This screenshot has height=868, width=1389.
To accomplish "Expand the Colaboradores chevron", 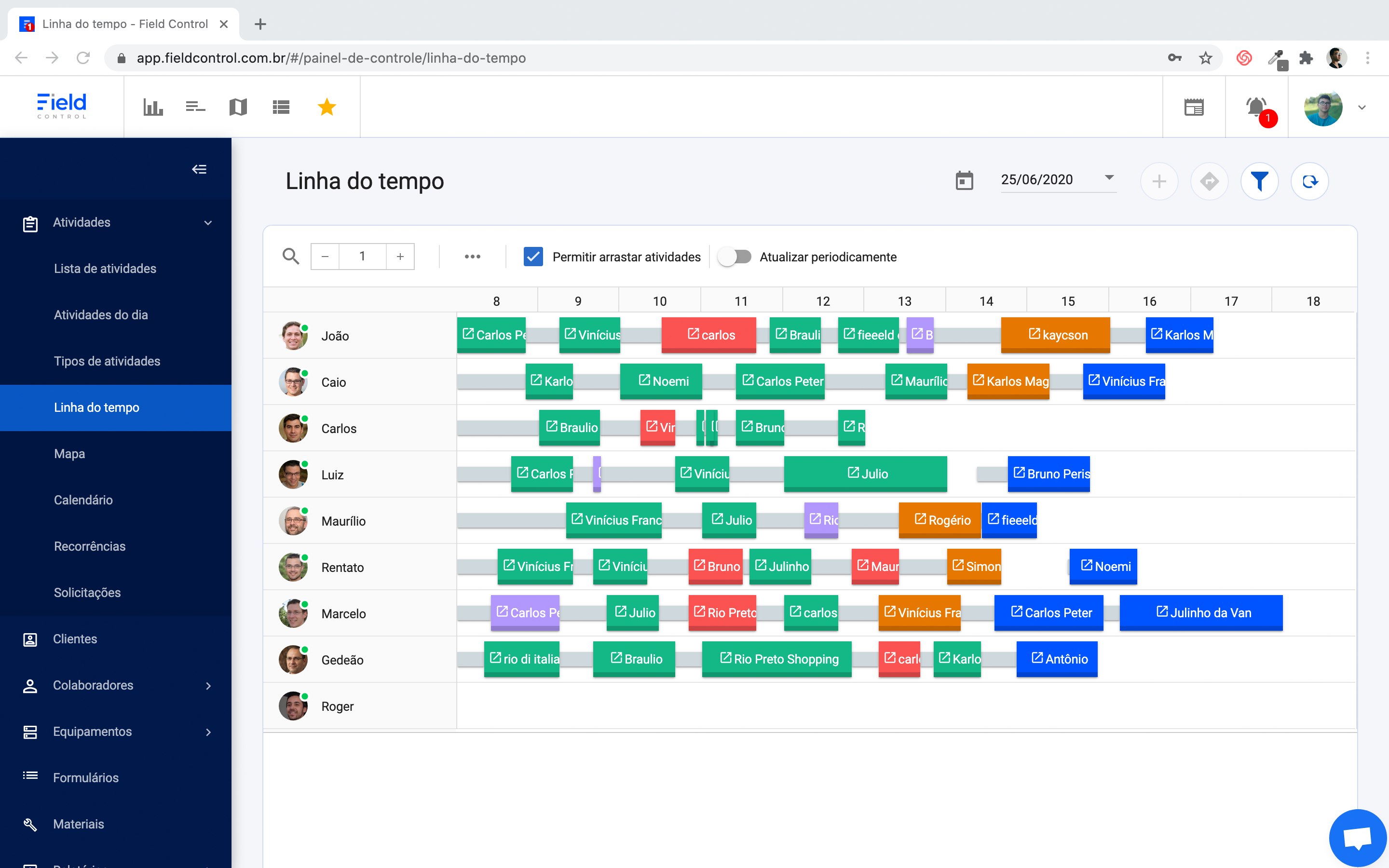I will click(x=208, y=685).
